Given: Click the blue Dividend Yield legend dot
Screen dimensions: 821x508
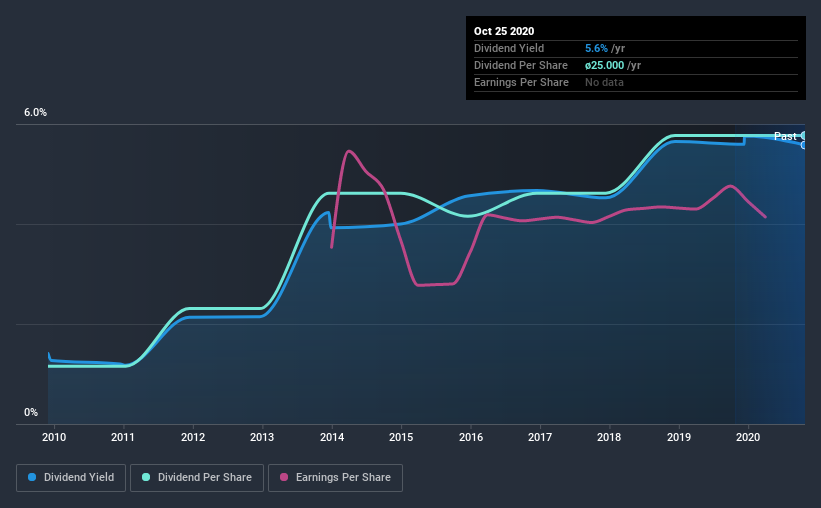Looking at the screenshot, I should tap(32, 477).
